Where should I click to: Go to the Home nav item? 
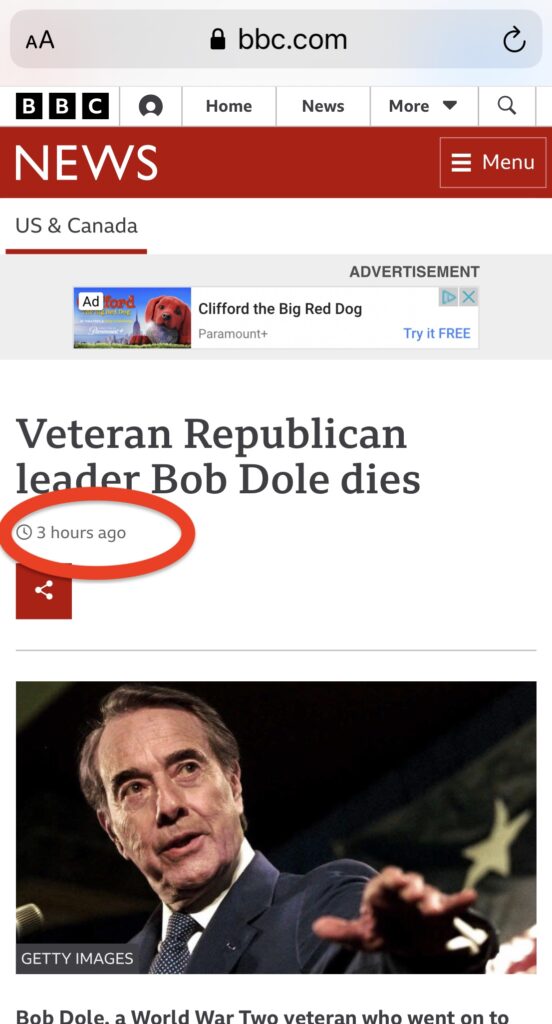click(x=229, y=106)
